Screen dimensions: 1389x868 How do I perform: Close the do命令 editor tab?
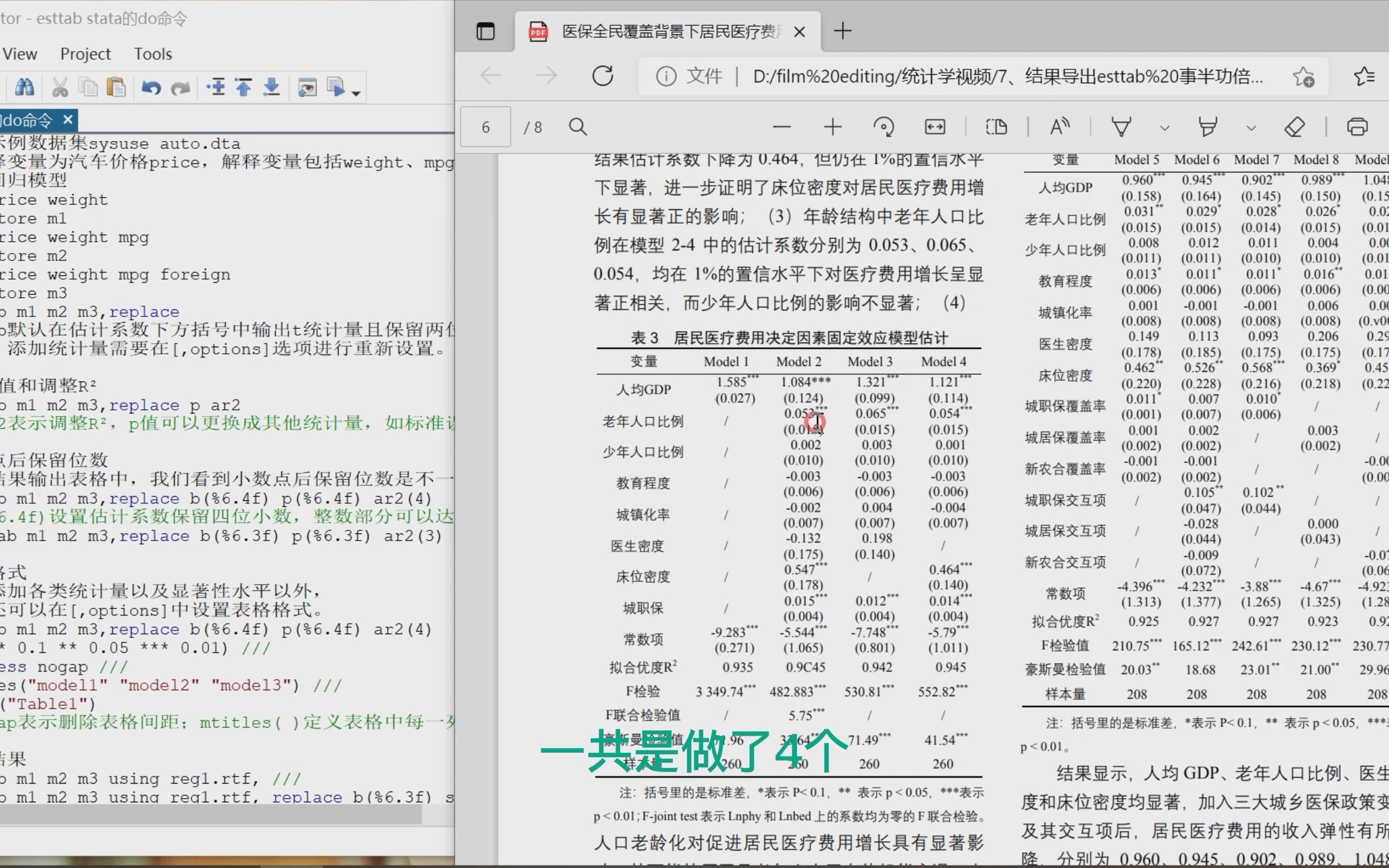point(68,120)
